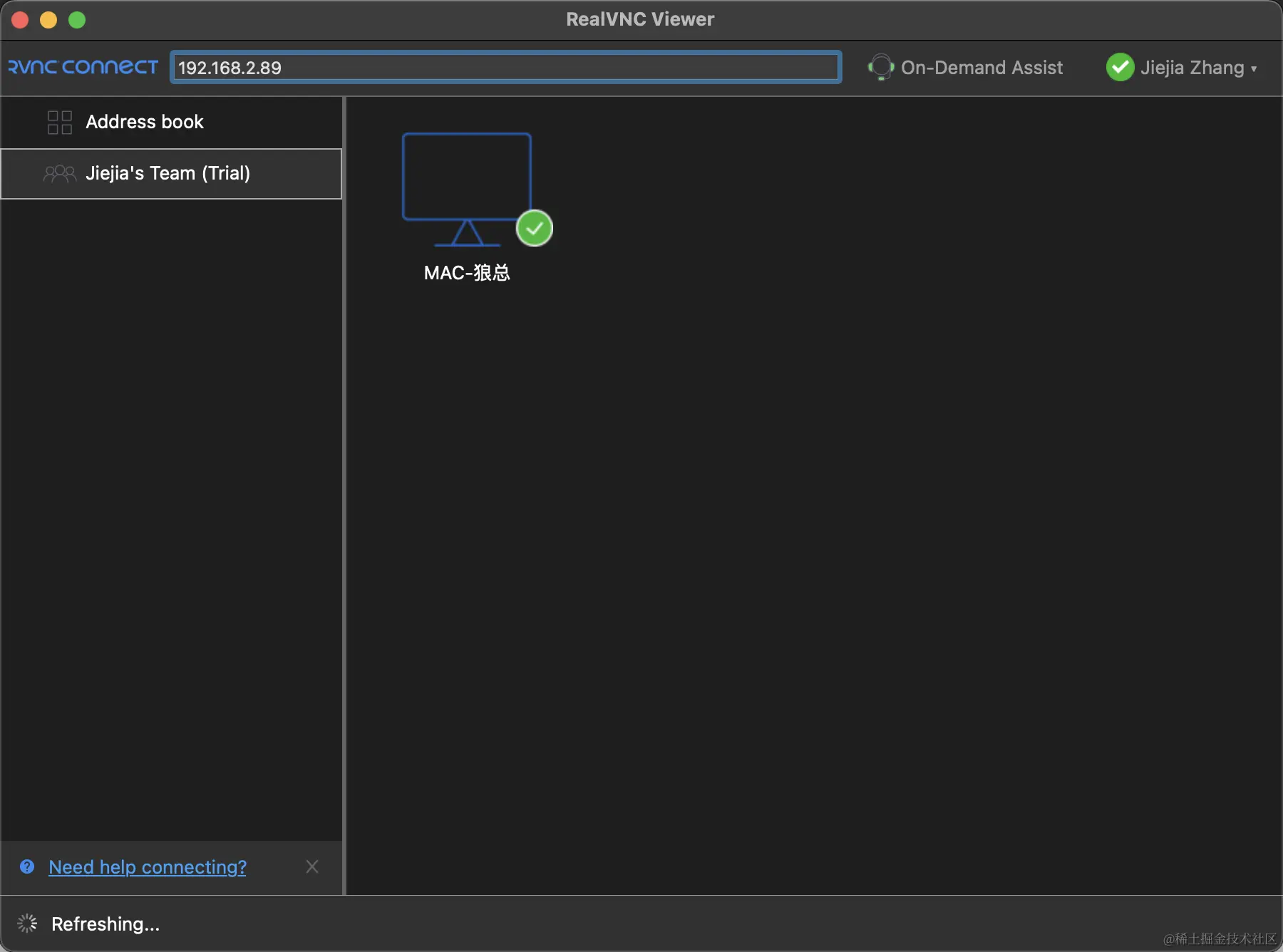This screenshot has height=952, width=1283.
Task: Open the Need help connecting? link
Action: click(148, 866)
